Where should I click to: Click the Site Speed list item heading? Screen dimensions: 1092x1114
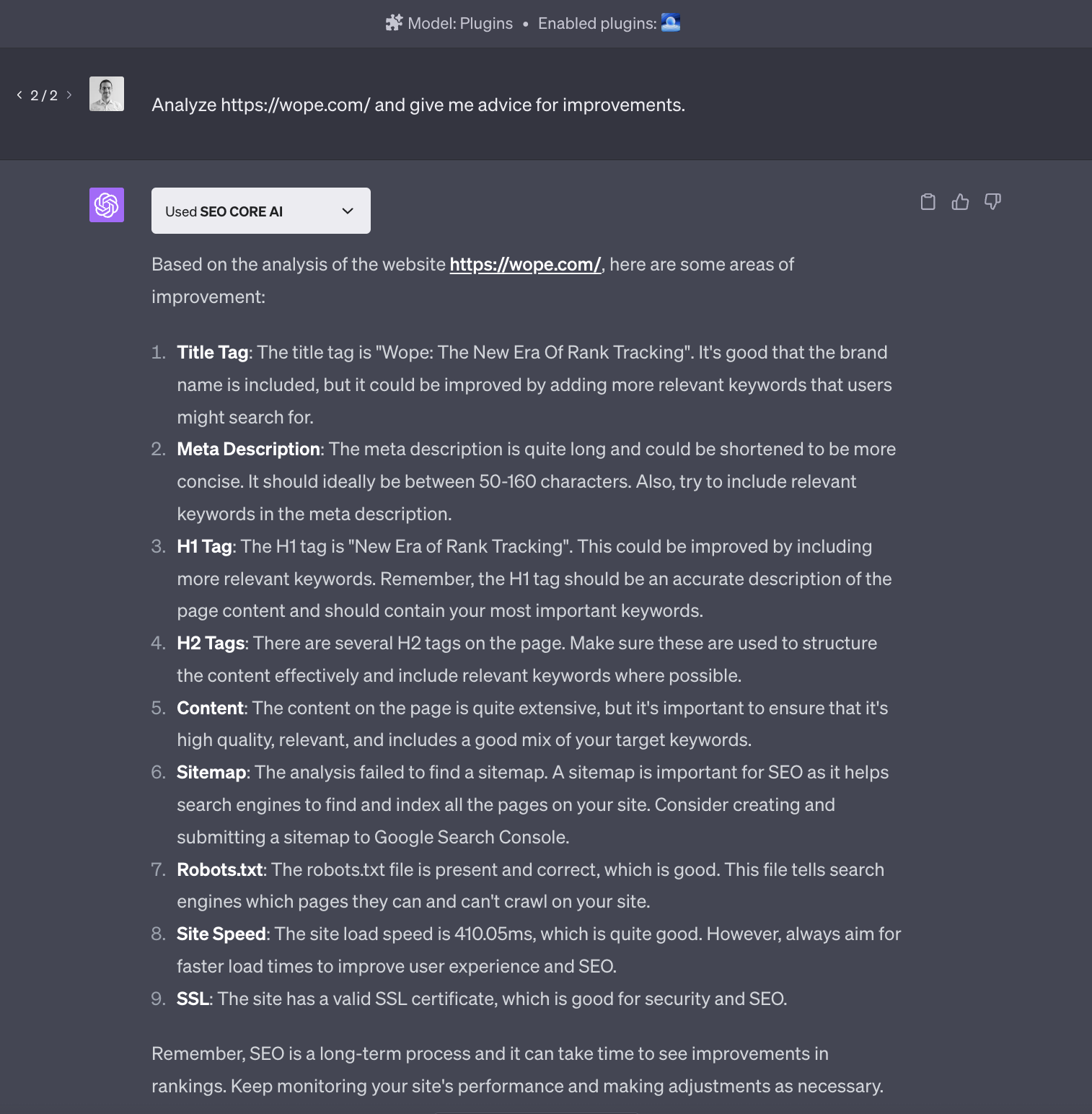point(221,934)
